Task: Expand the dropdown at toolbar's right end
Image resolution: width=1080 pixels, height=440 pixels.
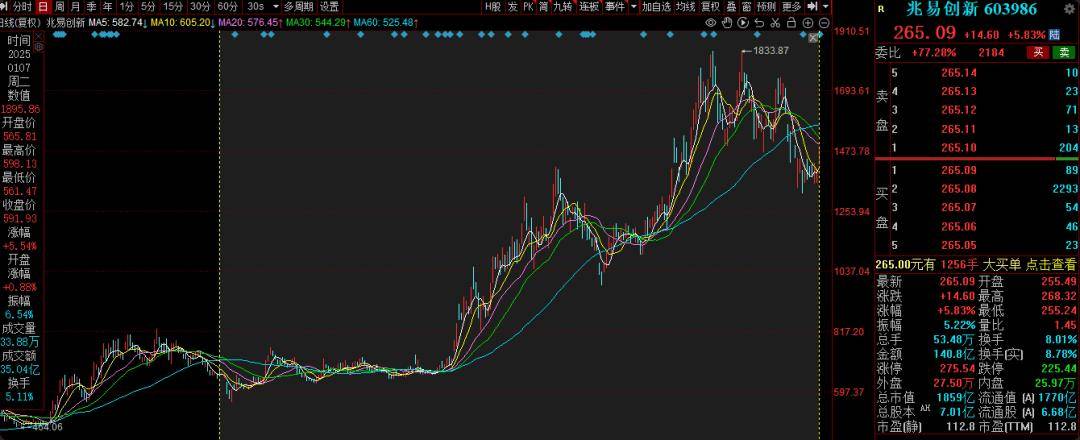Action: 825,6
